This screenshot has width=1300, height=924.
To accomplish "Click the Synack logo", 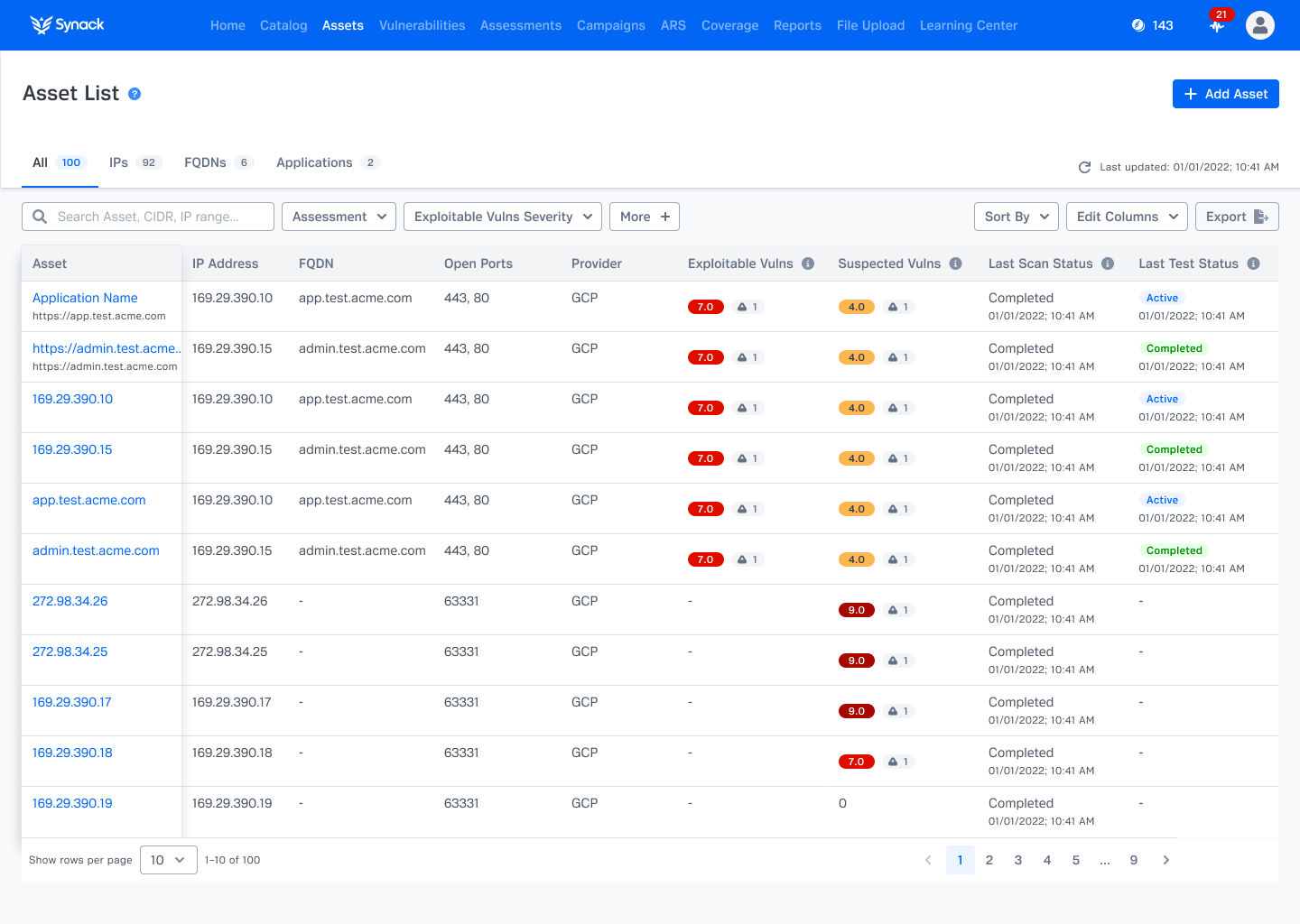I will coord(68,25).
